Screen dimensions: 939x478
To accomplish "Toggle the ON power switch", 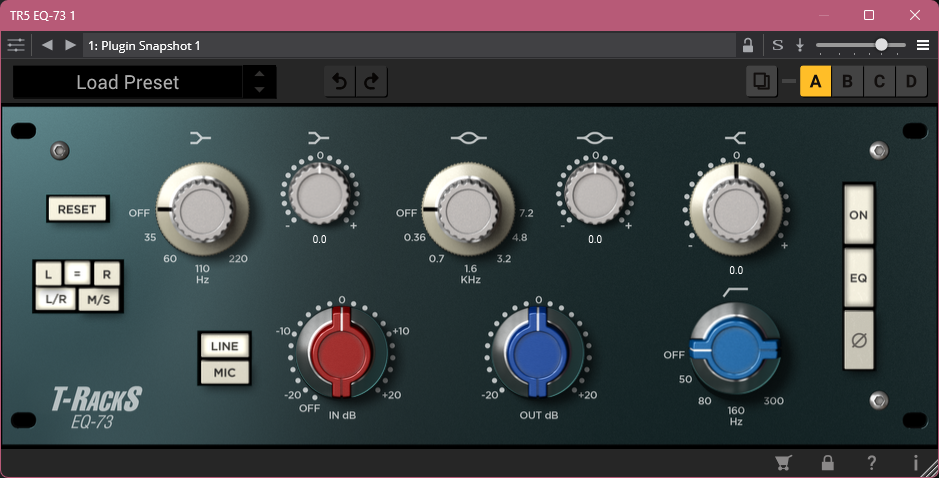I will (858, 215).
